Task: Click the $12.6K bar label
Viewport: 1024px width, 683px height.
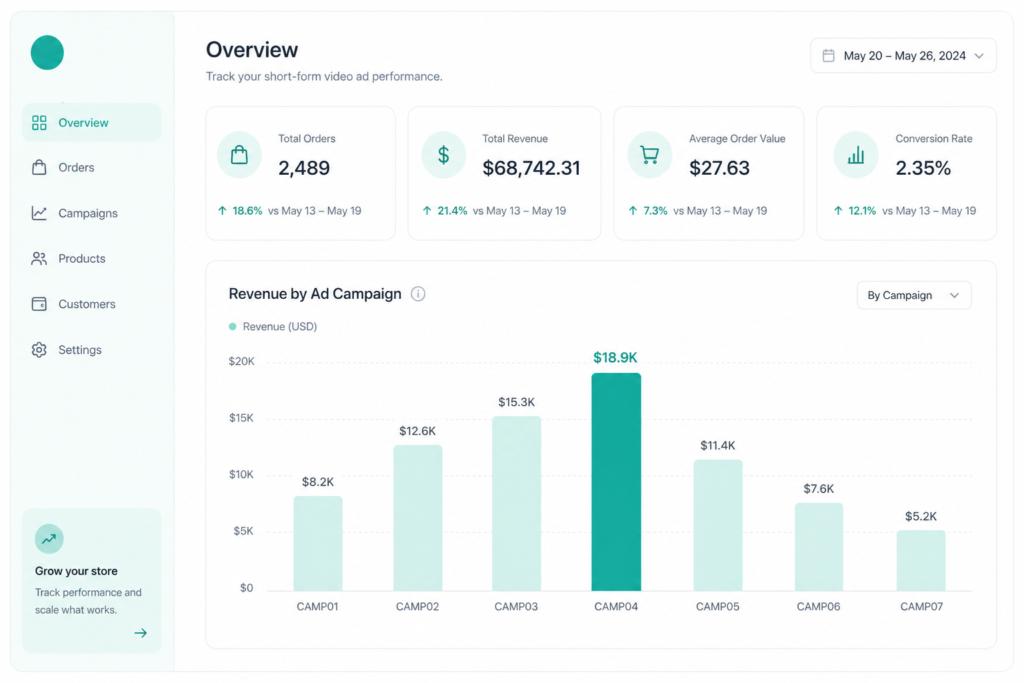Action: [417, 431]
